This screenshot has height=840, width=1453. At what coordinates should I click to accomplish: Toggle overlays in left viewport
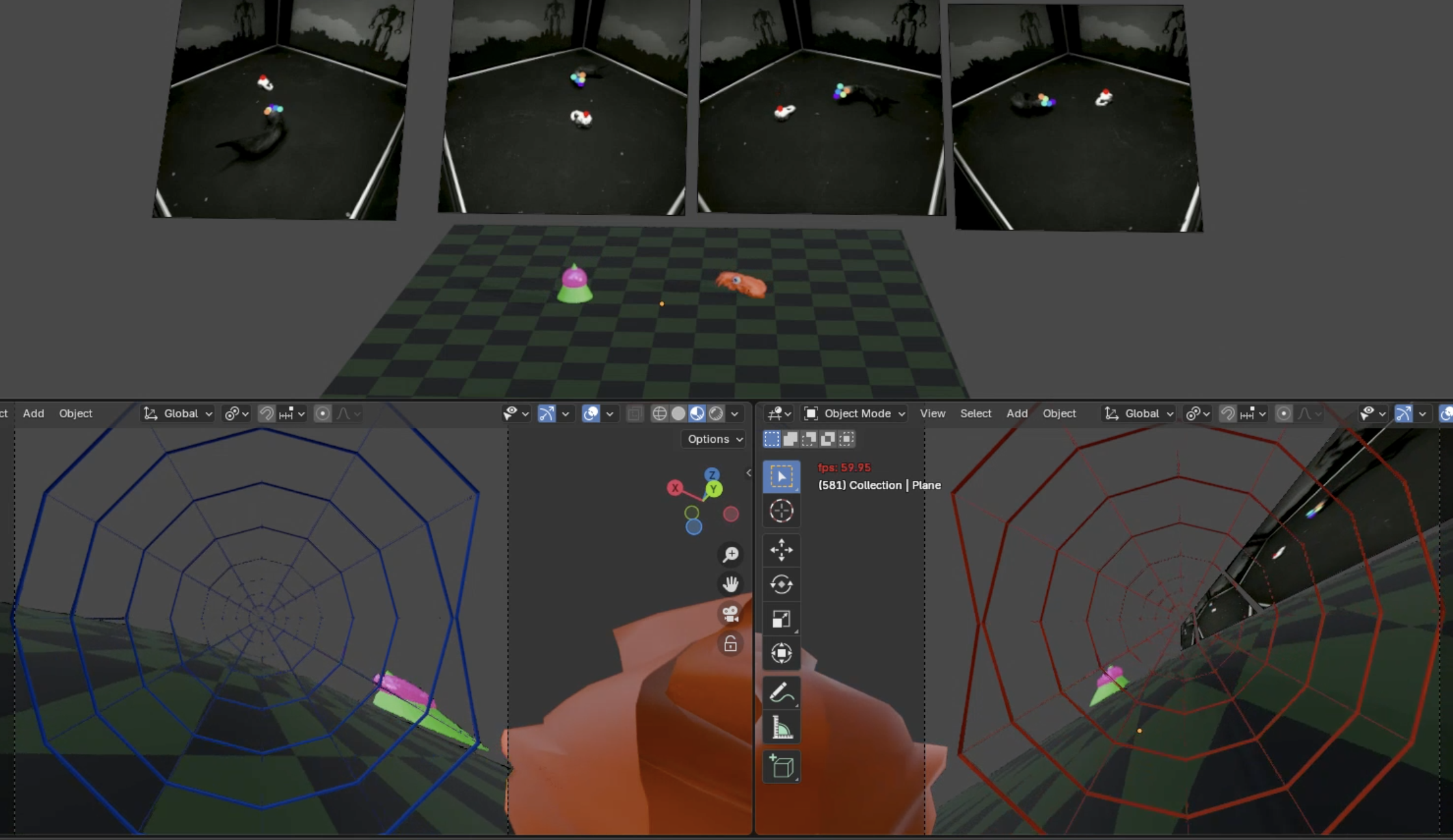click(591, 413)
